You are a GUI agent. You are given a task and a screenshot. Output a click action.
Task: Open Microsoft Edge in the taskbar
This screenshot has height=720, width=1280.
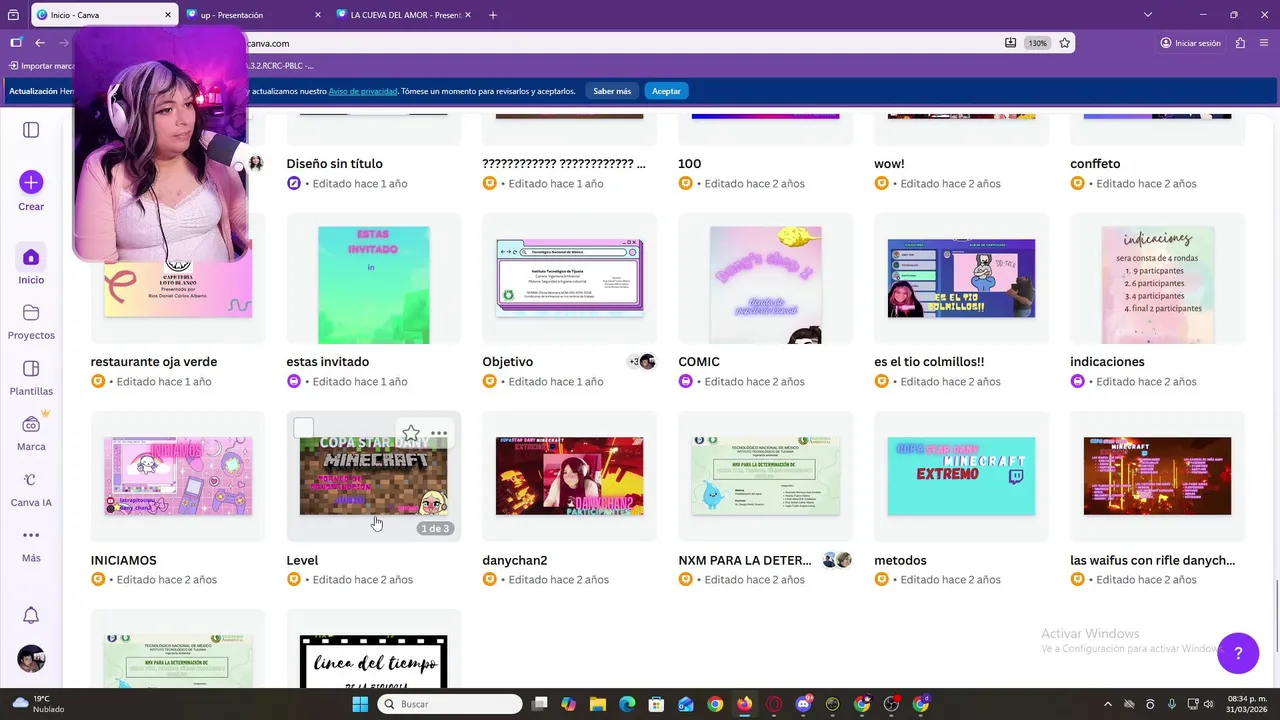pos(627,704)
